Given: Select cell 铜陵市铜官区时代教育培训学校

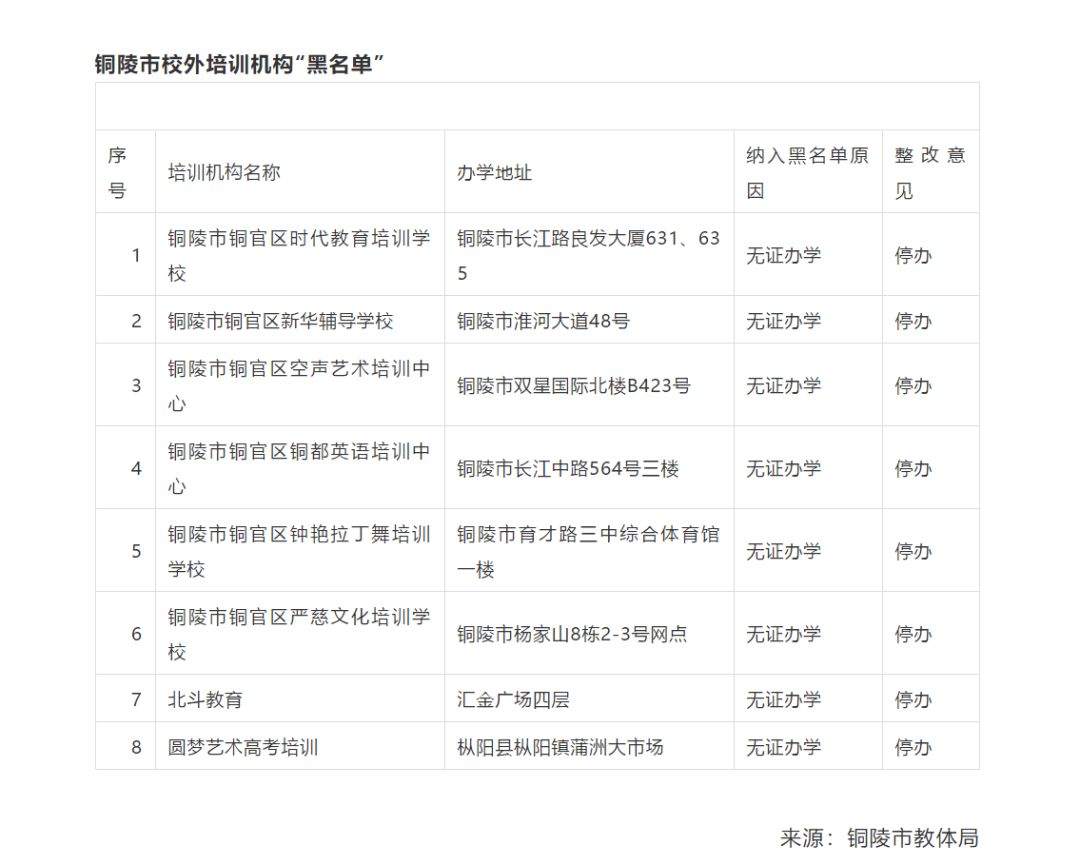Looking at the screenshot, I should (300, 255).
